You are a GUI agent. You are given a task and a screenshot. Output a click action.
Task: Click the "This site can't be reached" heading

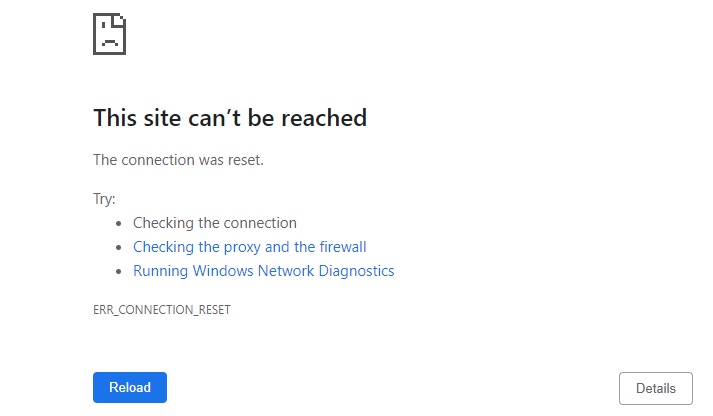point(230,118)
